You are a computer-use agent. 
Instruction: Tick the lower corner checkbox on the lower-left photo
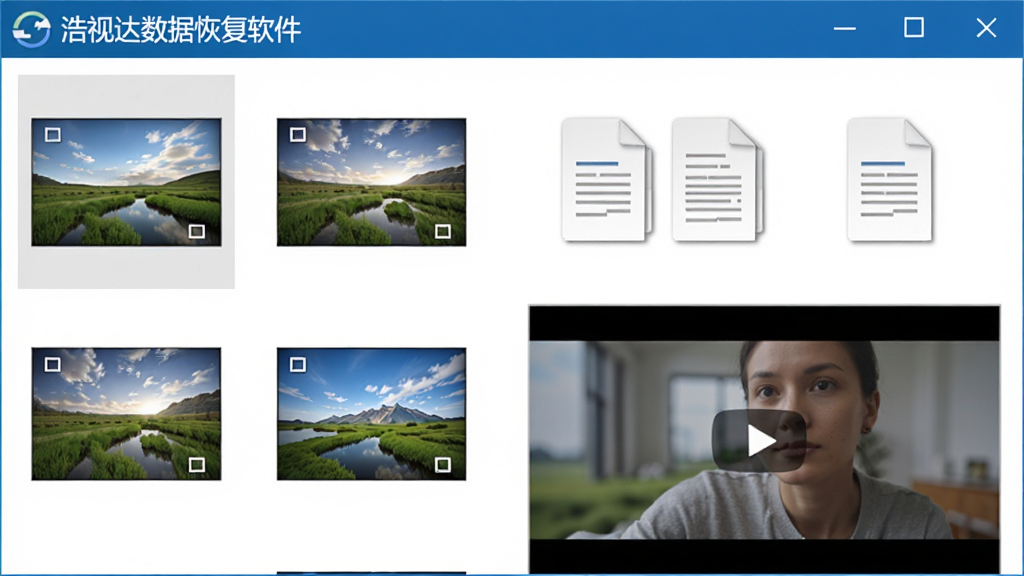coord(197,464)
